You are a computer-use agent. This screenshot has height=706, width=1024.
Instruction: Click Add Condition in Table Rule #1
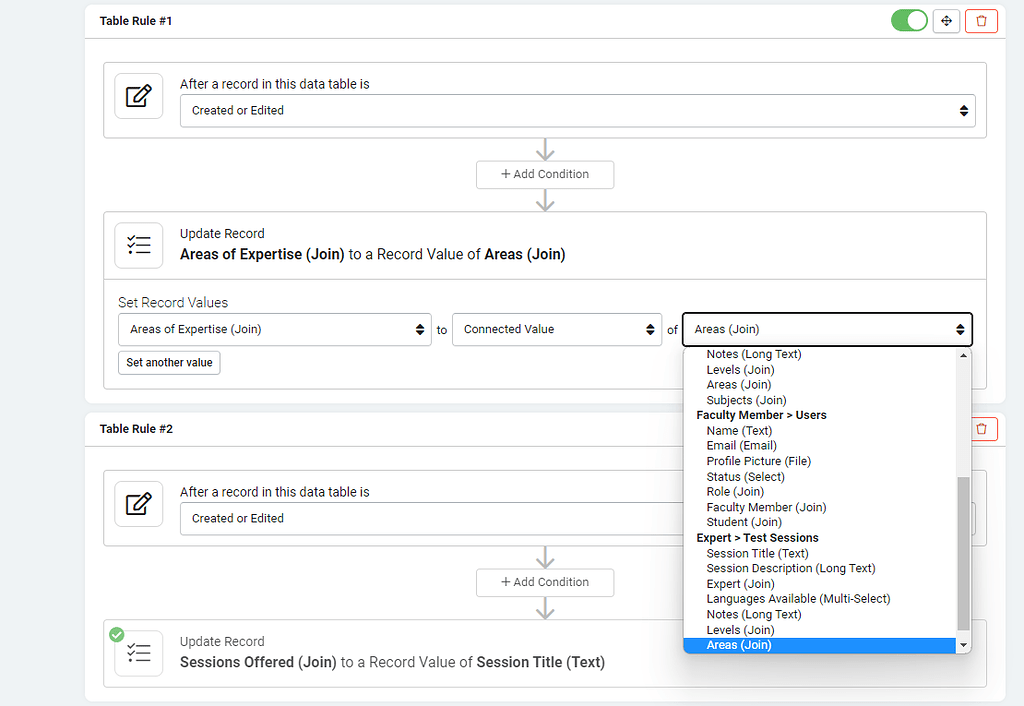click(x=545, y=174)
